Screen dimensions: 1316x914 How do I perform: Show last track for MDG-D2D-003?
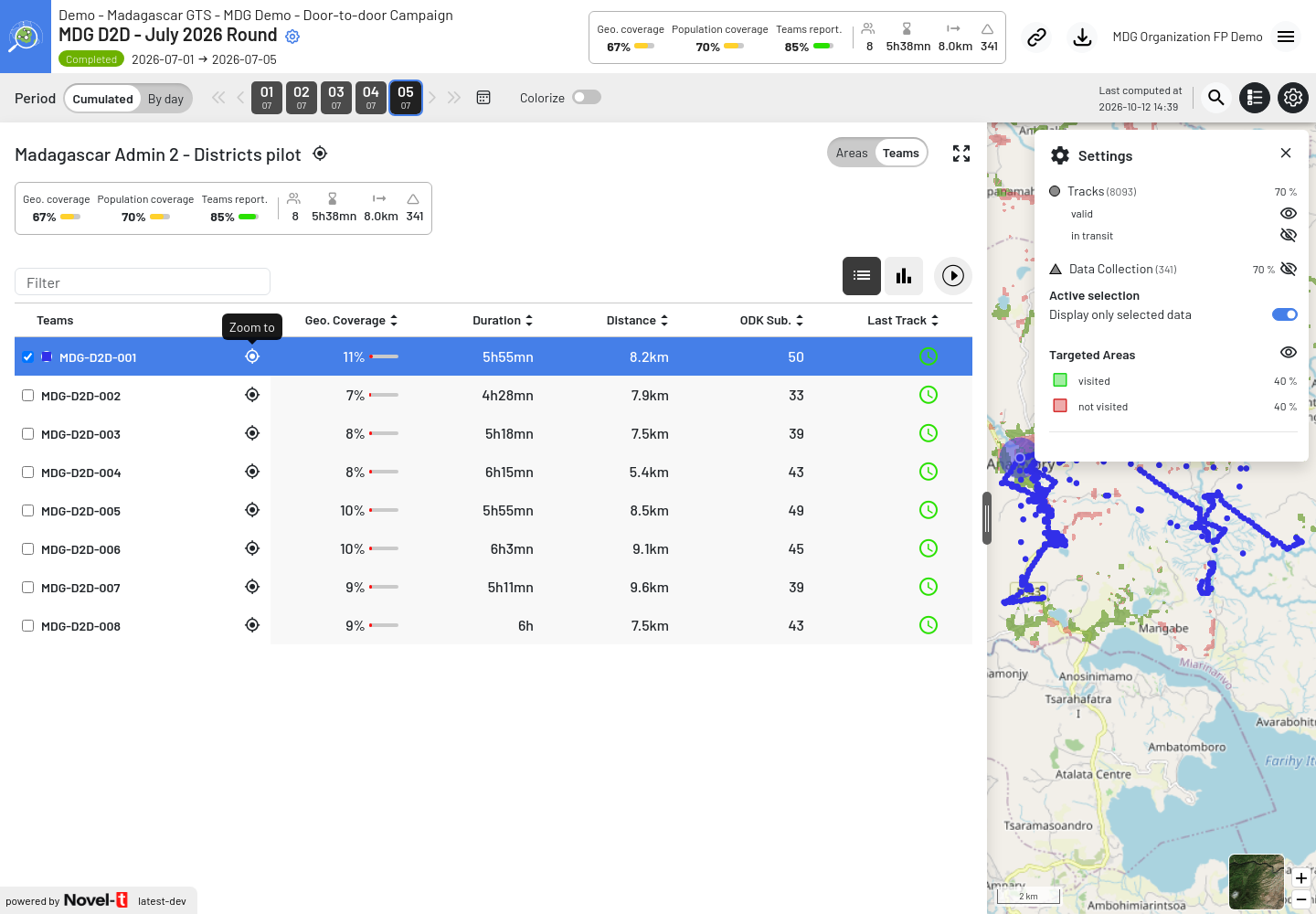929,433
